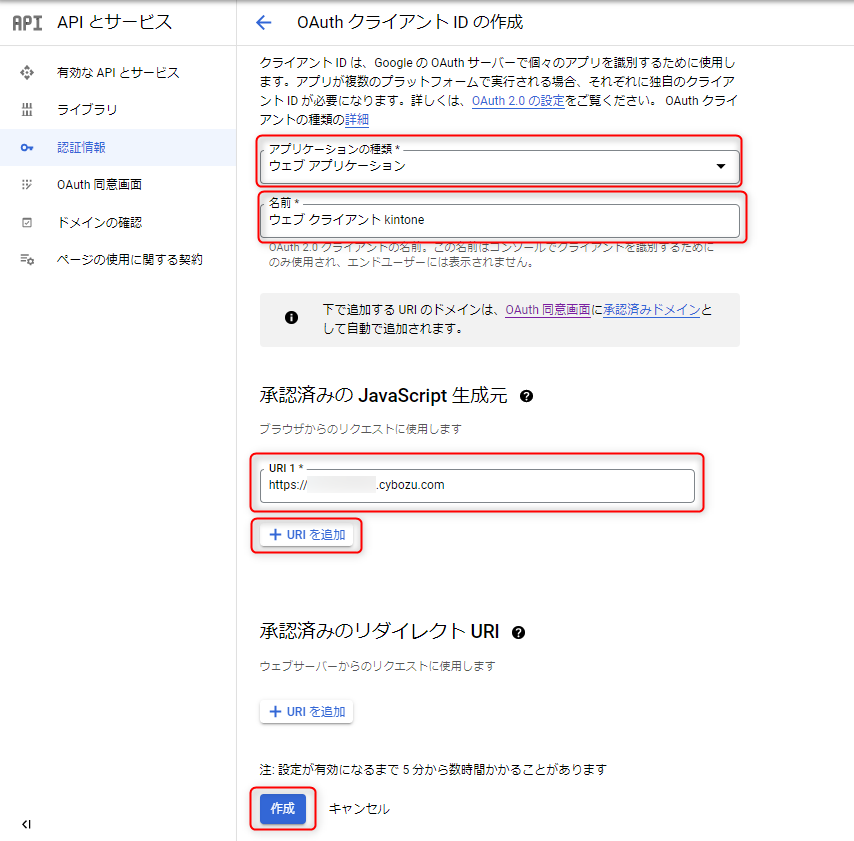Click the 作成 button
The width and height of the screenshot is (854, 841).
click(x=283, y=808)
